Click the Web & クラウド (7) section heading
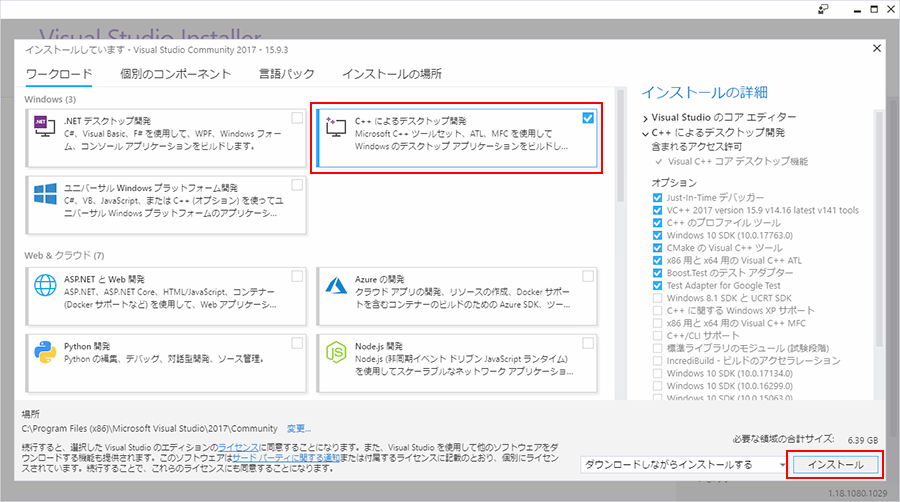The image size is (900, 502). pos(64,255)
